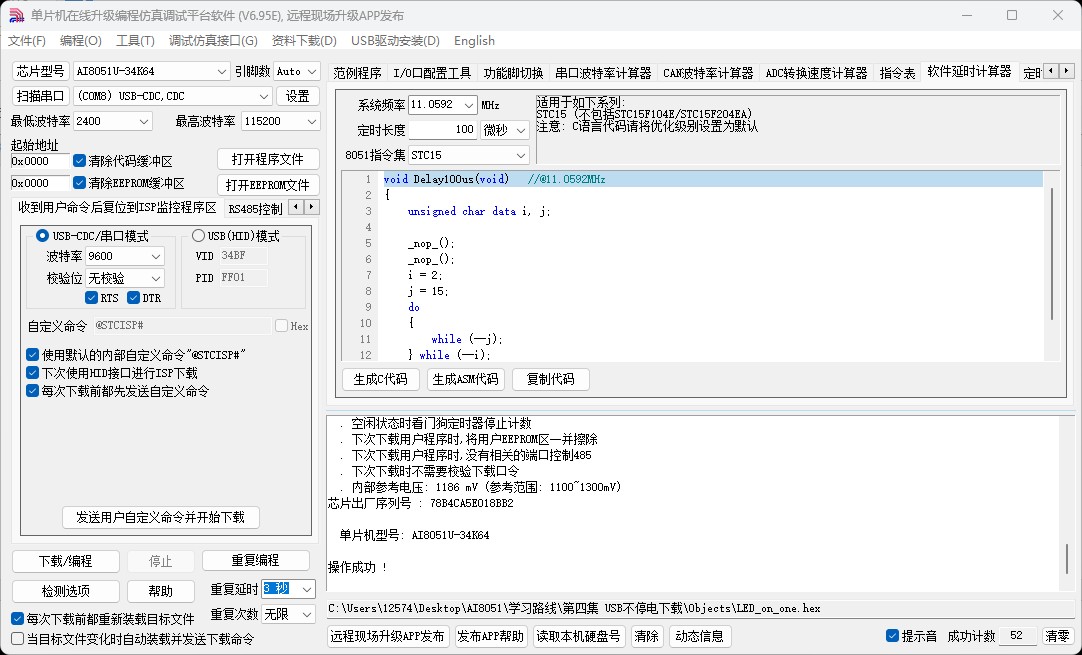Open the 调试仿真接口(G) menu

tap(213, 41)
